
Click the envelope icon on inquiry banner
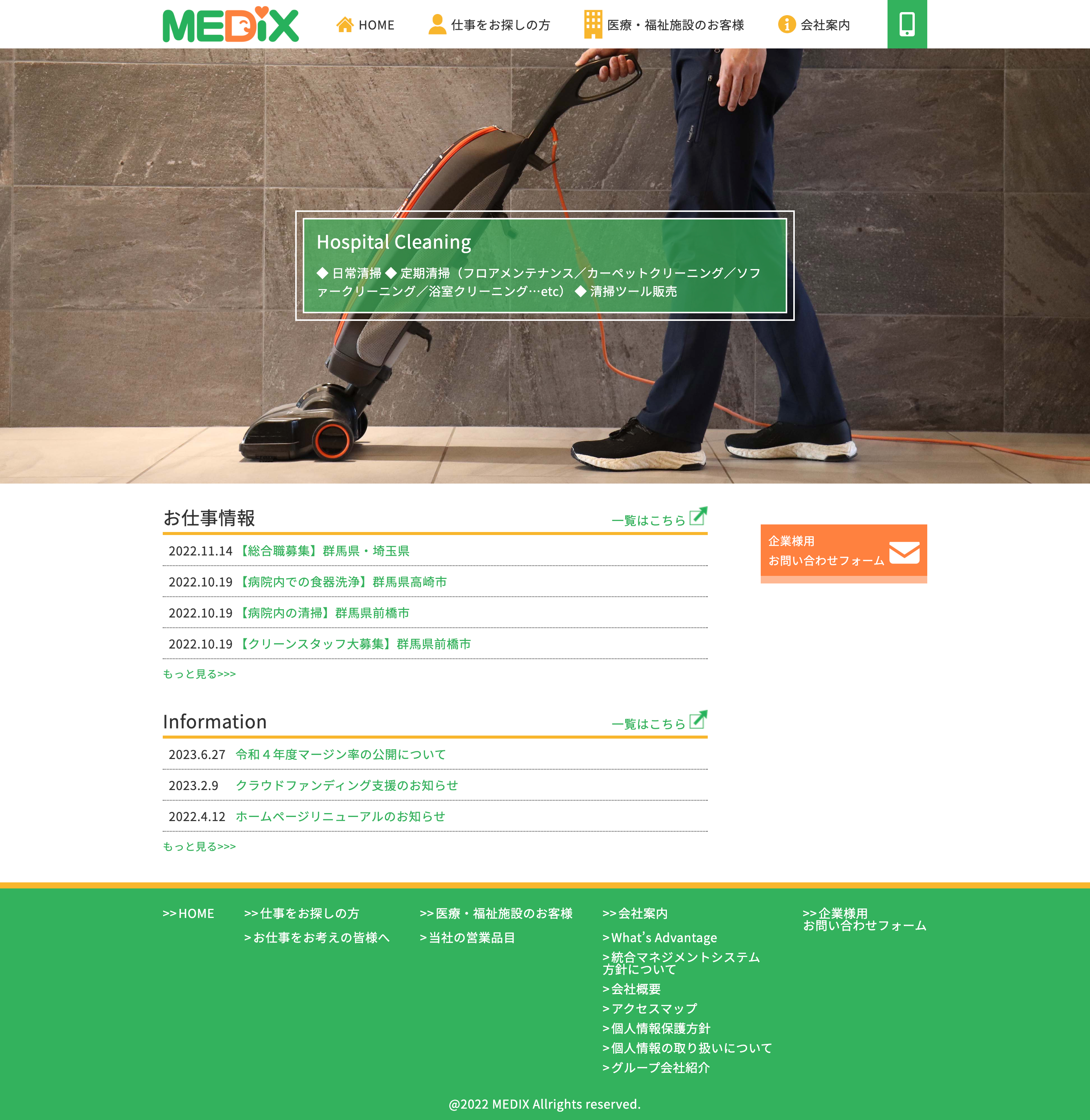tap(904, 553)
